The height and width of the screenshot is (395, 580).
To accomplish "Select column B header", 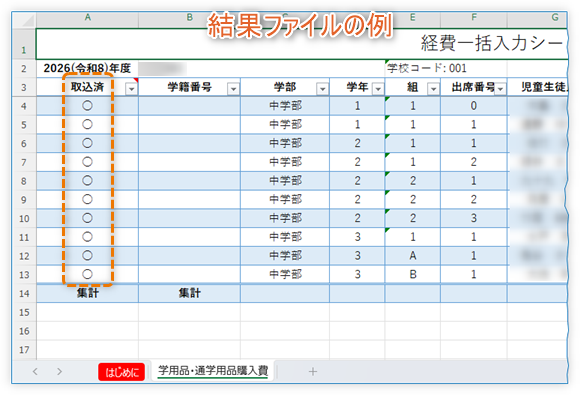I will pyautogui.click(x=189, y=17).
